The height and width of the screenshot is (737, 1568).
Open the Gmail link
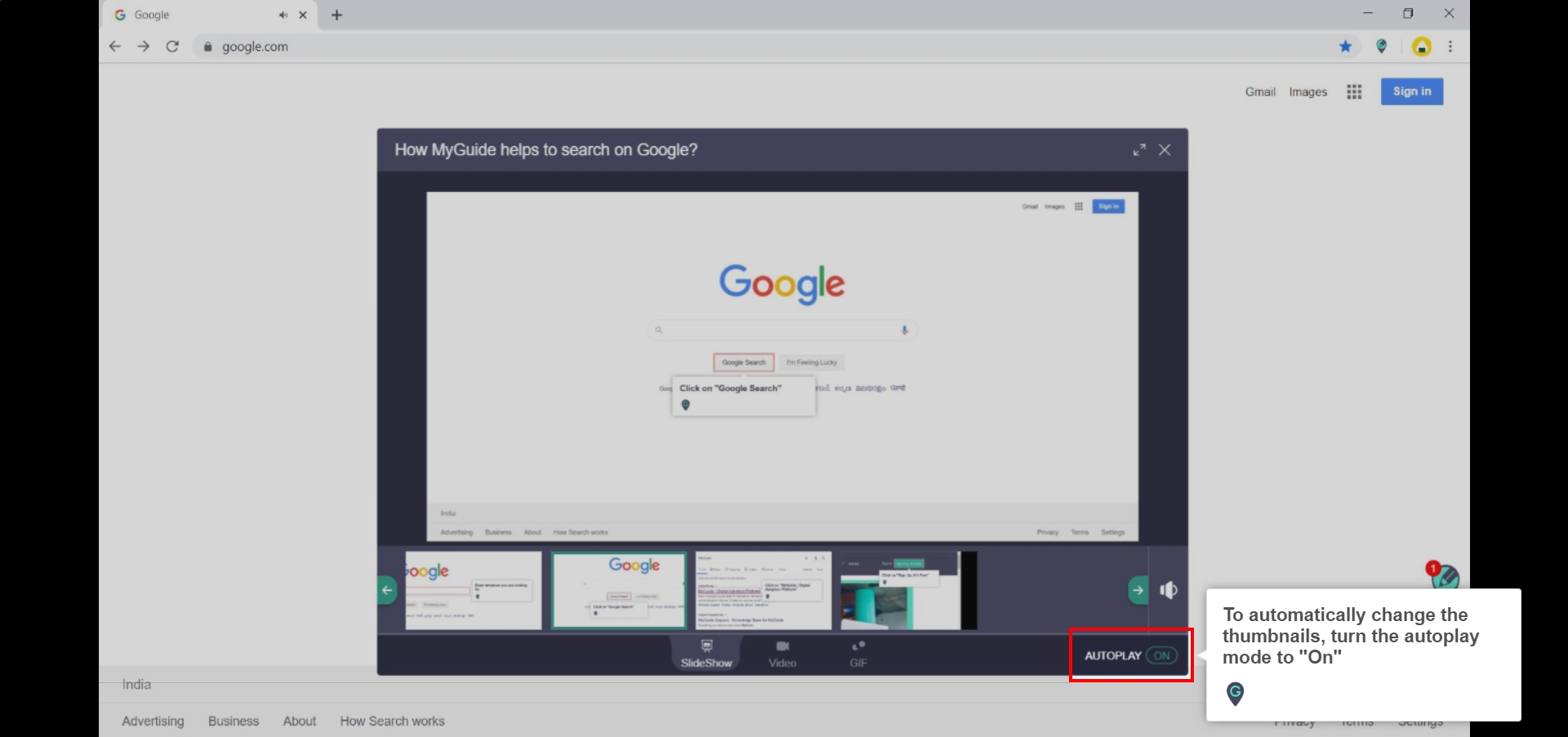click(x=1260, y=91)
